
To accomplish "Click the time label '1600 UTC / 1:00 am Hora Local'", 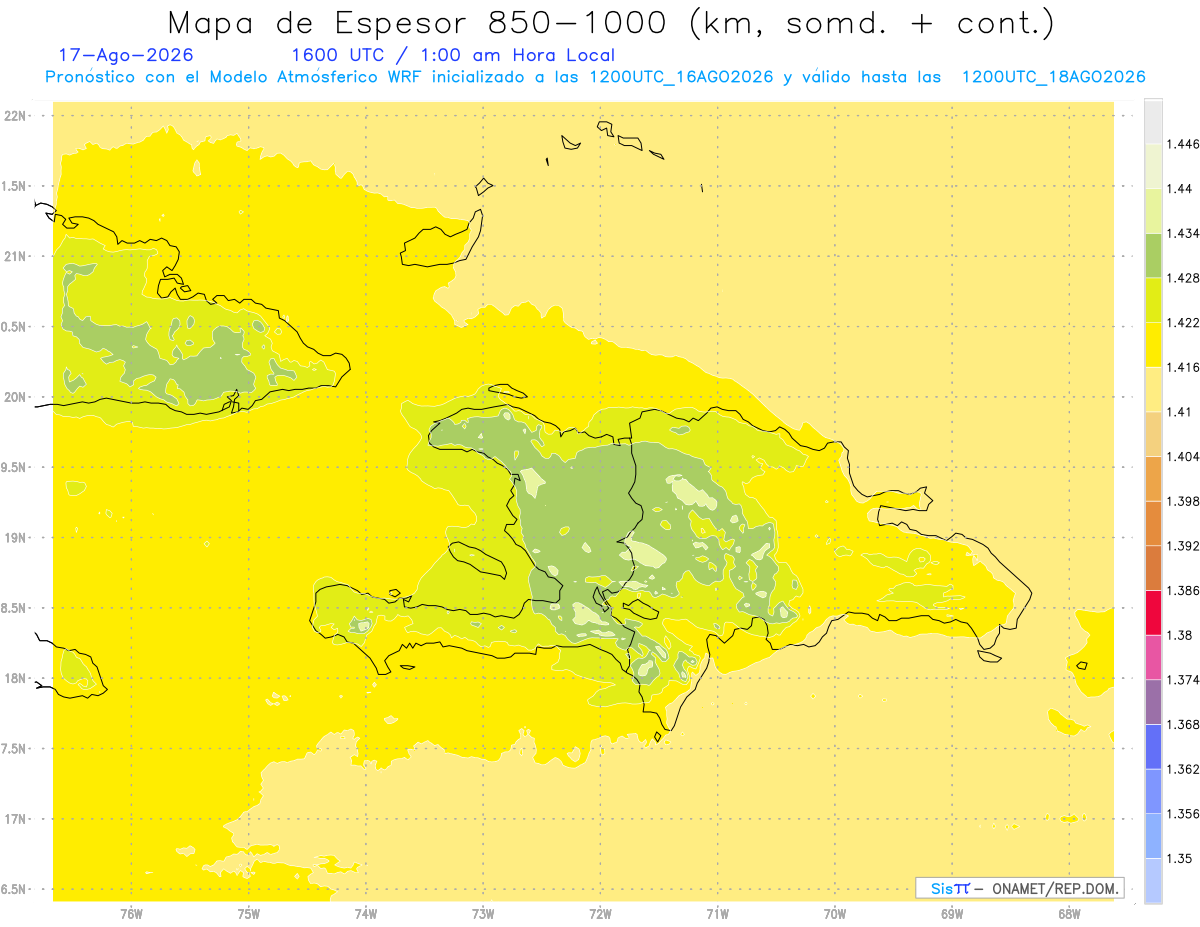I will tap(452, 56).
